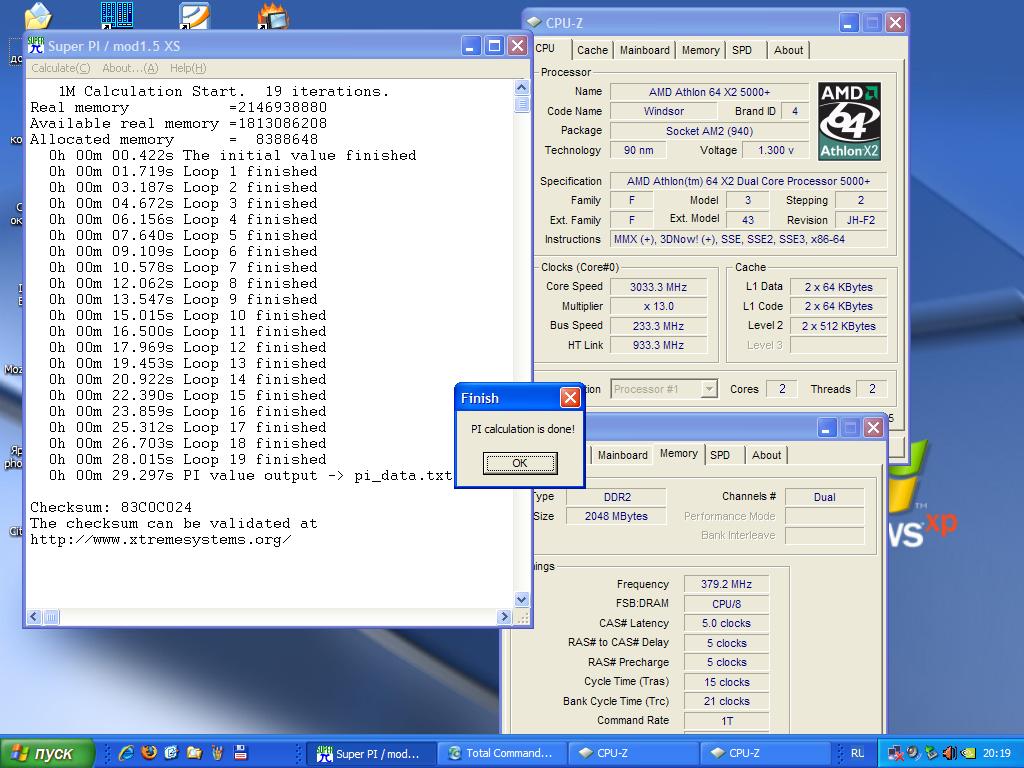Click Super PI scrollbar up arrow

tap(521, 87)
